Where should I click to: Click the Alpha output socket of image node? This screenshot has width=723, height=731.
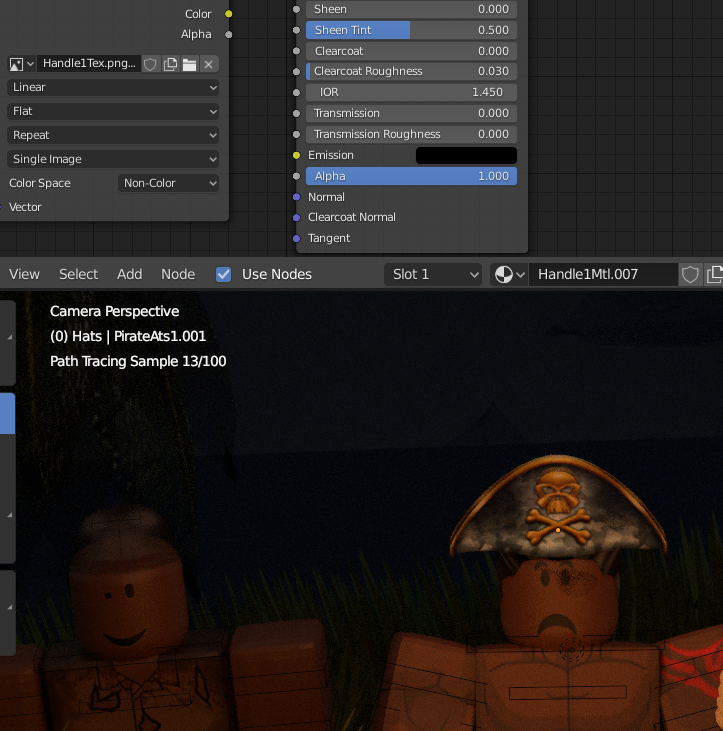click(228, 34)
